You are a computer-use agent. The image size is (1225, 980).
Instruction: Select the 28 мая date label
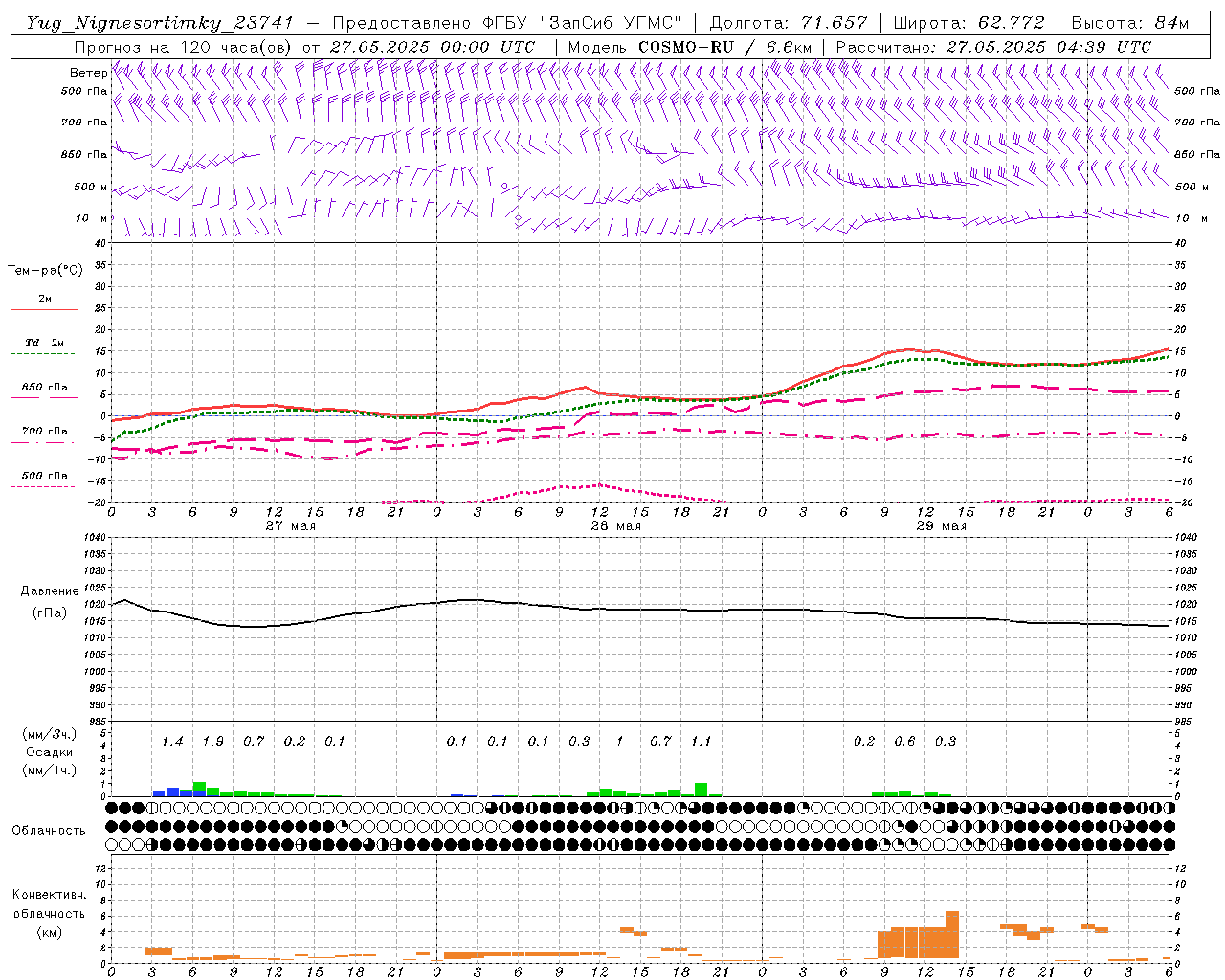tap(615, 526)
